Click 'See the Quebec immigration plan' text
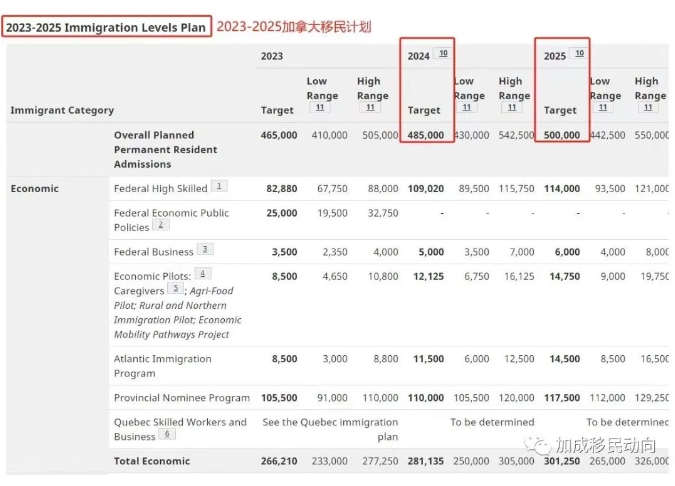 click(x=330, y=429)
